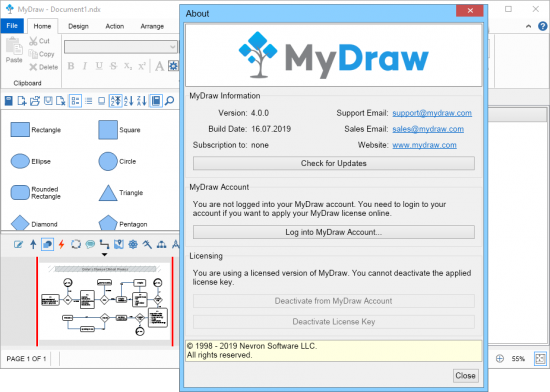550x392 pixels.
Task: Select the speech bubble callout tool
Action: click(x=90, y=244)
